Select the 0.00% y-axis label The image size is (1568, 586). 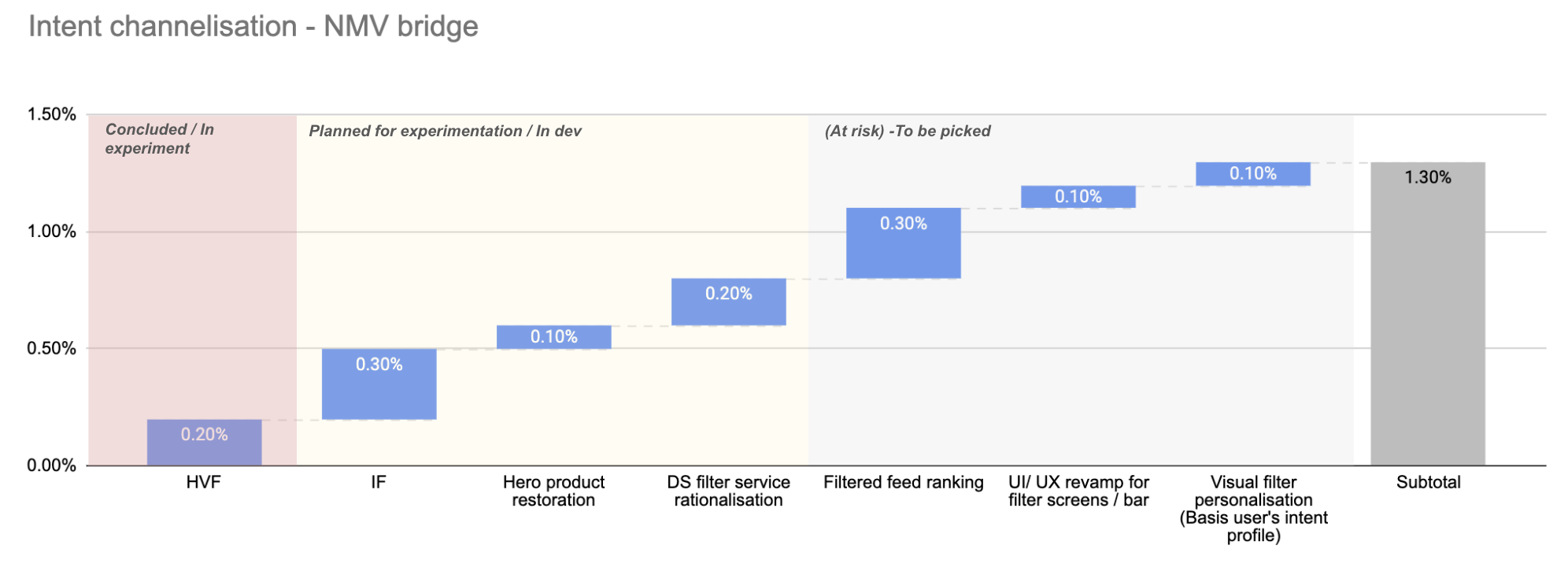pos(52,465)
